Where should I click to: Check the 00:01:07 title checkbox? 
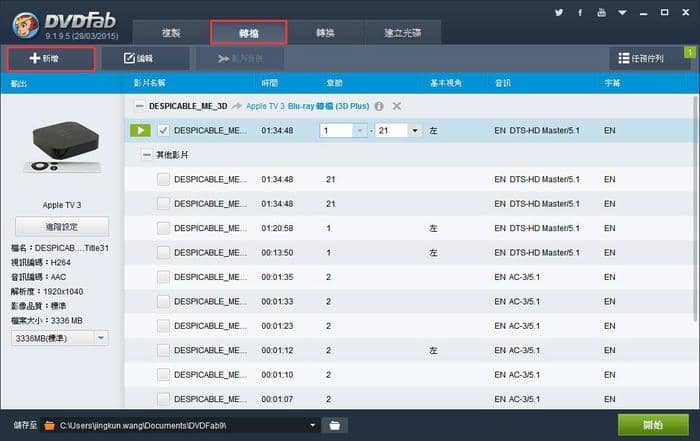coord(163,399)
